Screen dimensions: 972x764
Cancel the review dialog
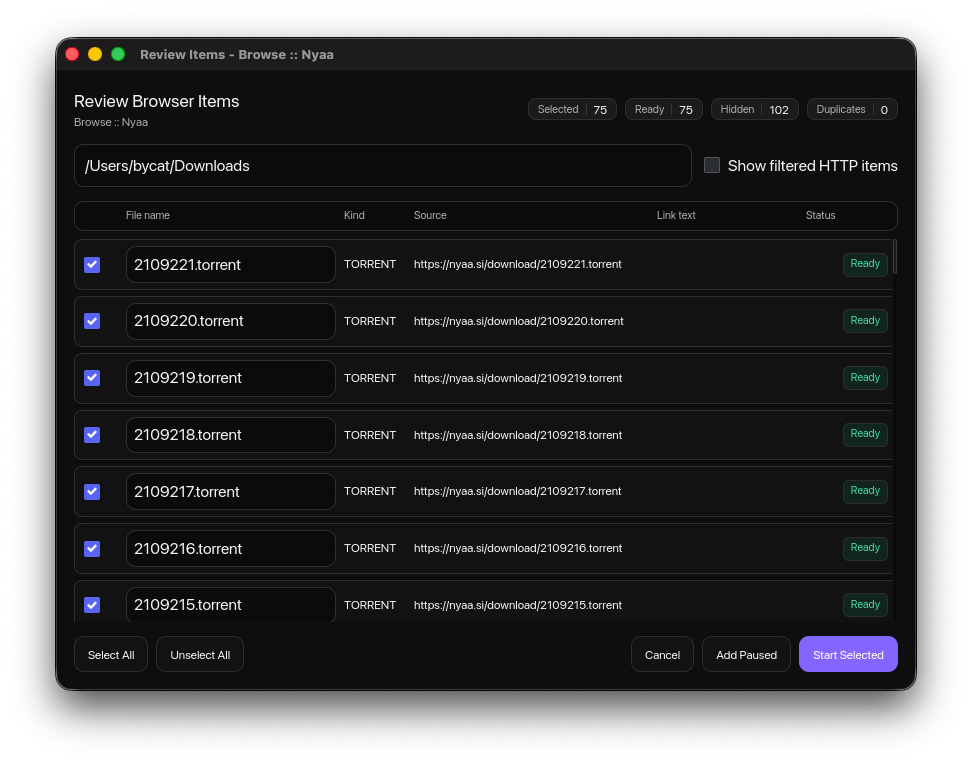(662, 654)
